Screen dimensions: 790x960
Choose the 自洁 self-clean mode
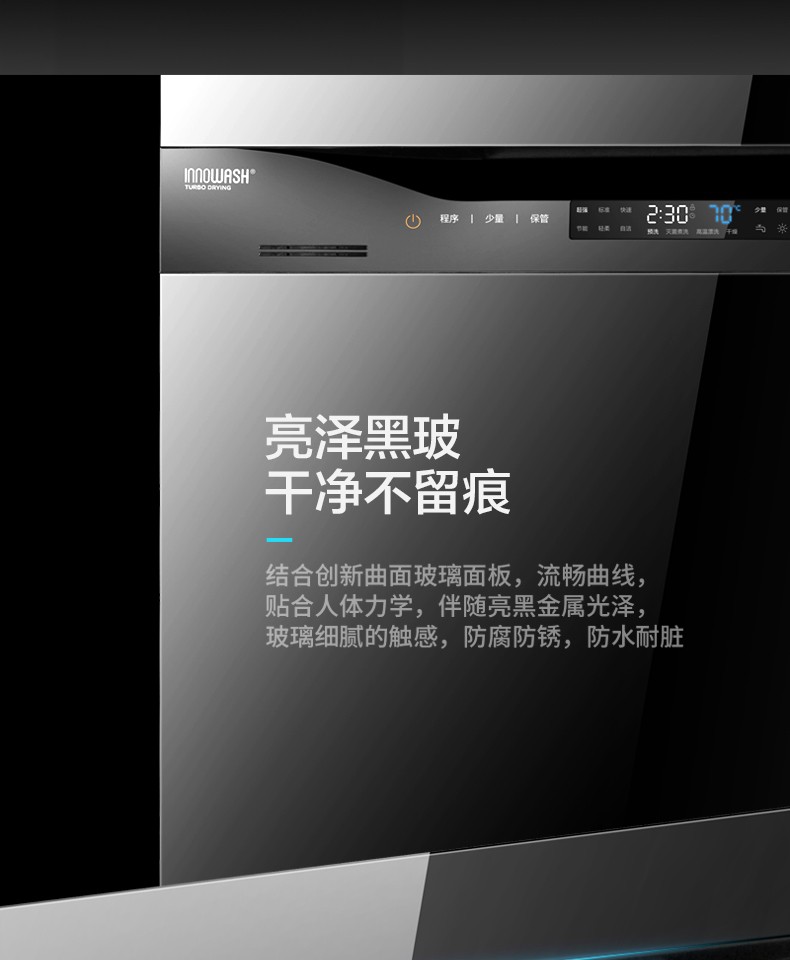click(626, 229)
